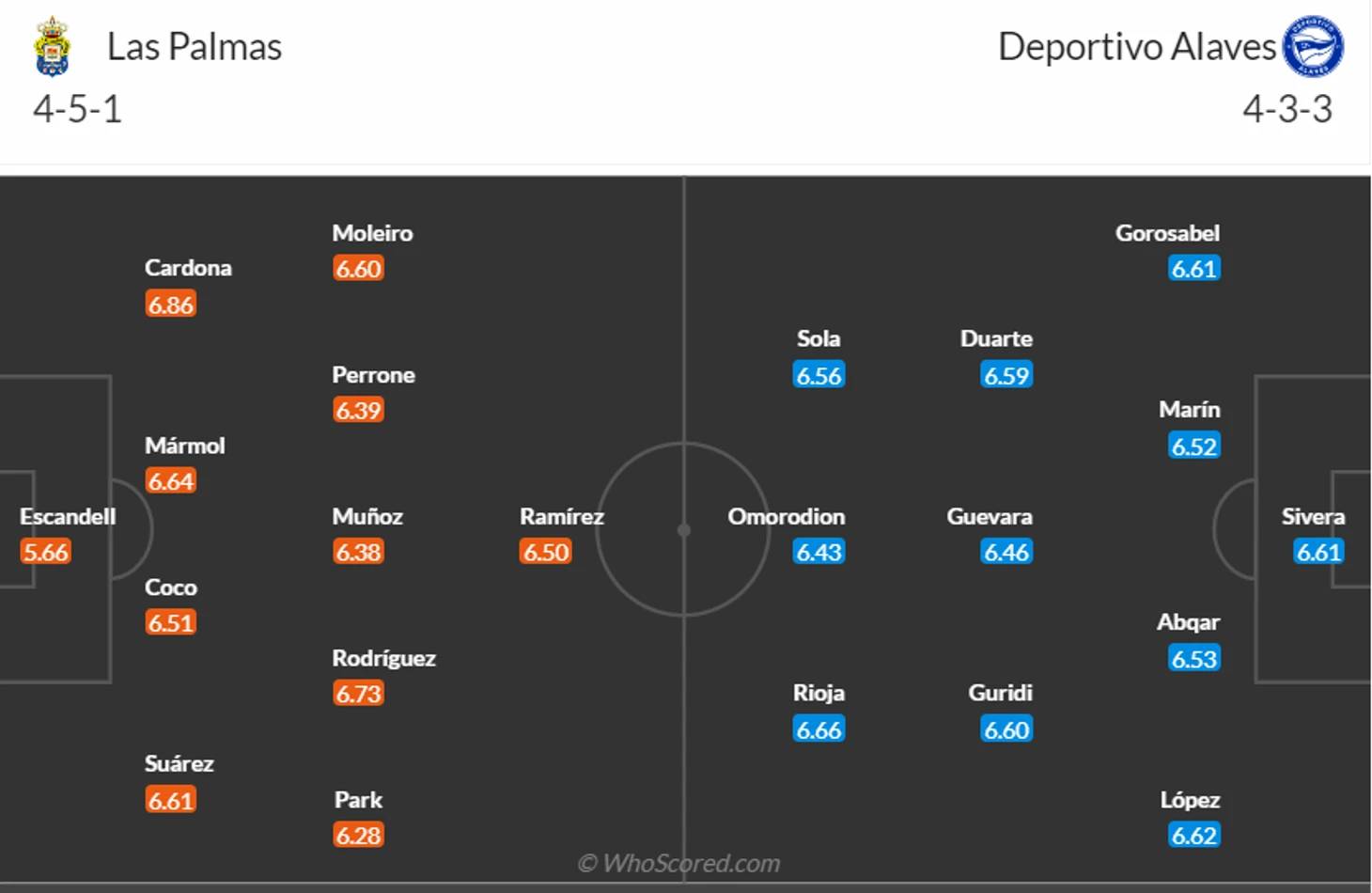Open the Las Palmas team name link

pos(195,47)
